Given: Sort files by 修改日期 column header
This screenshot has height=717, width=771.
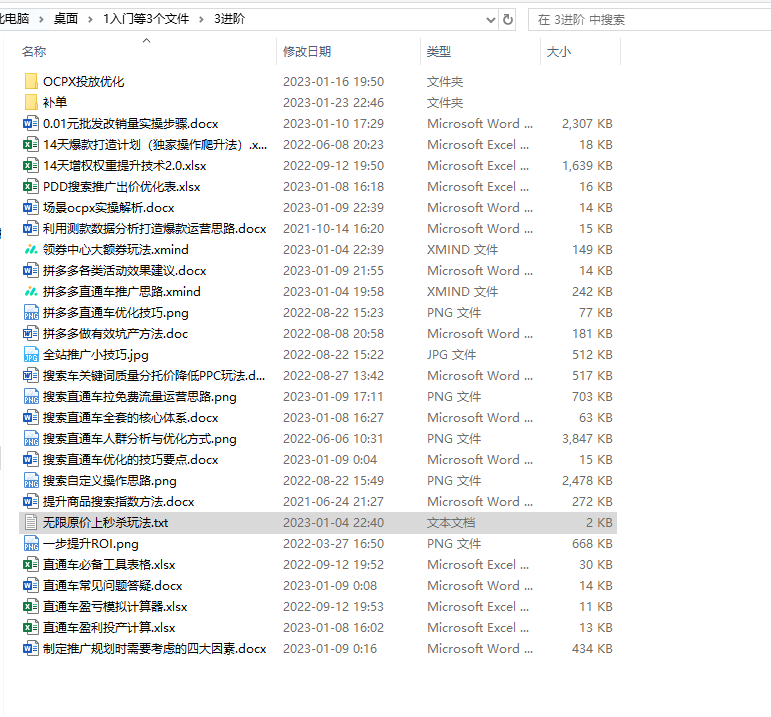Looking at the screenshot, I should (x=307, y=51).
